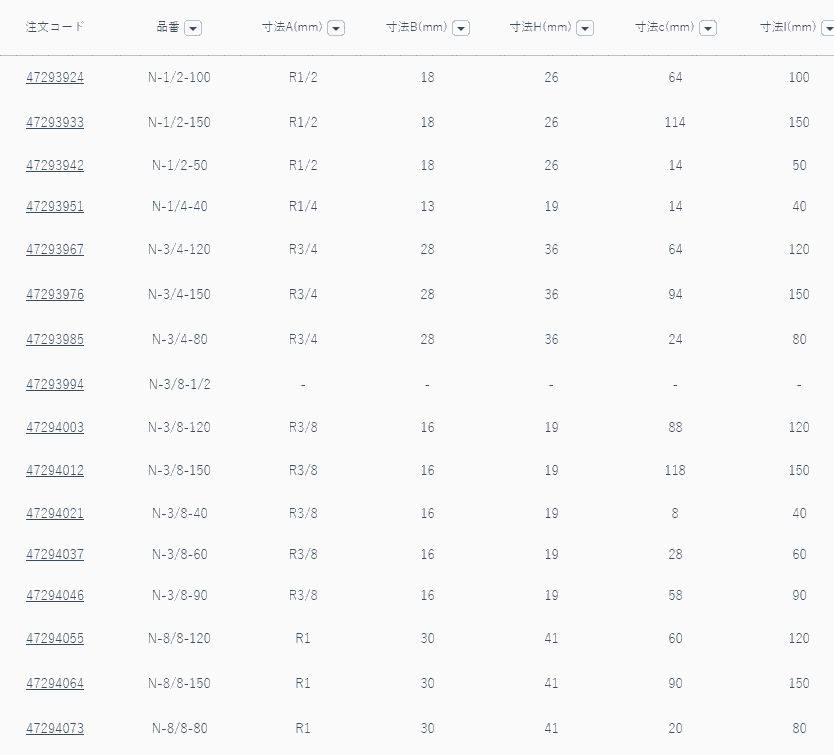The height and width of the screenshot is (755, 834).
Task: Click the 47294012 order code
Action: pos(55,471)
